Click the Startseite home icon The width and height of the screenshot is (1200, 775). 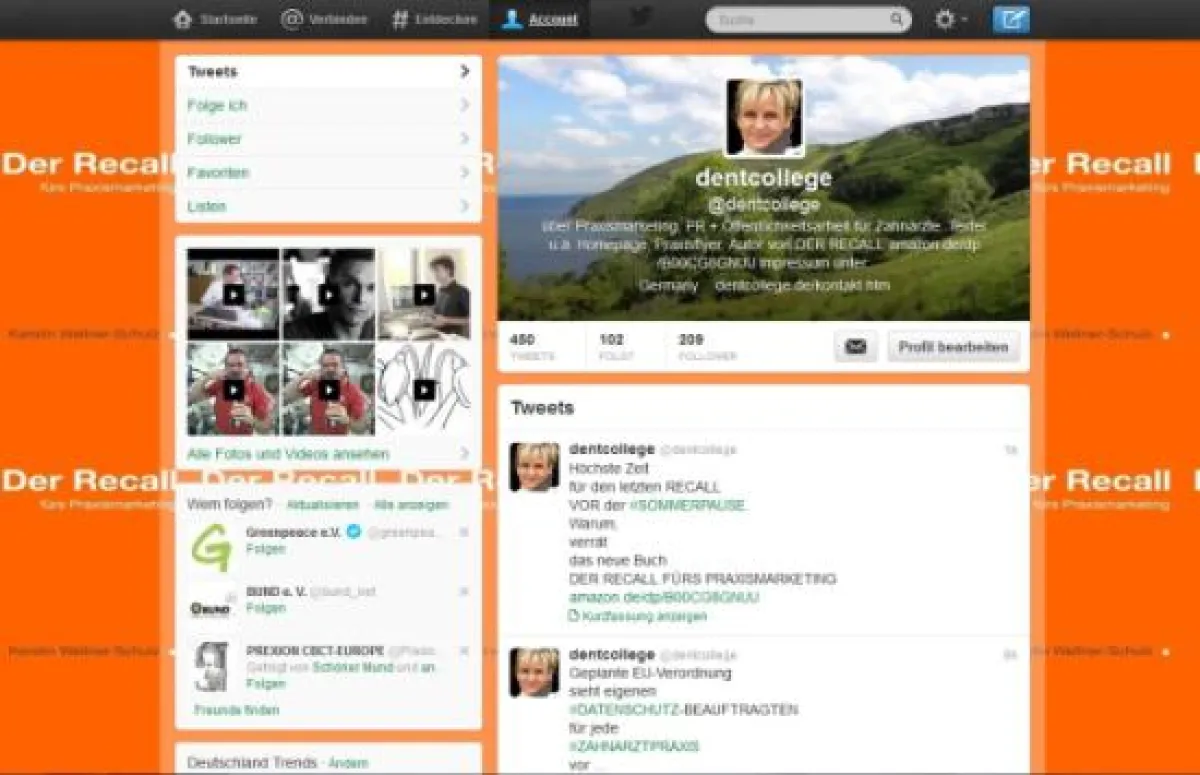pyautogui.click(x=183, y=18)
